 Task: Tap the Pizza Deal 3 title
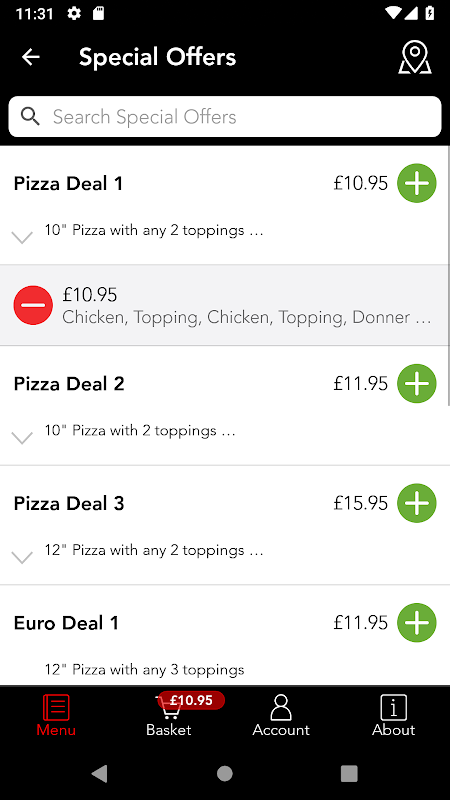pos(69,504)
